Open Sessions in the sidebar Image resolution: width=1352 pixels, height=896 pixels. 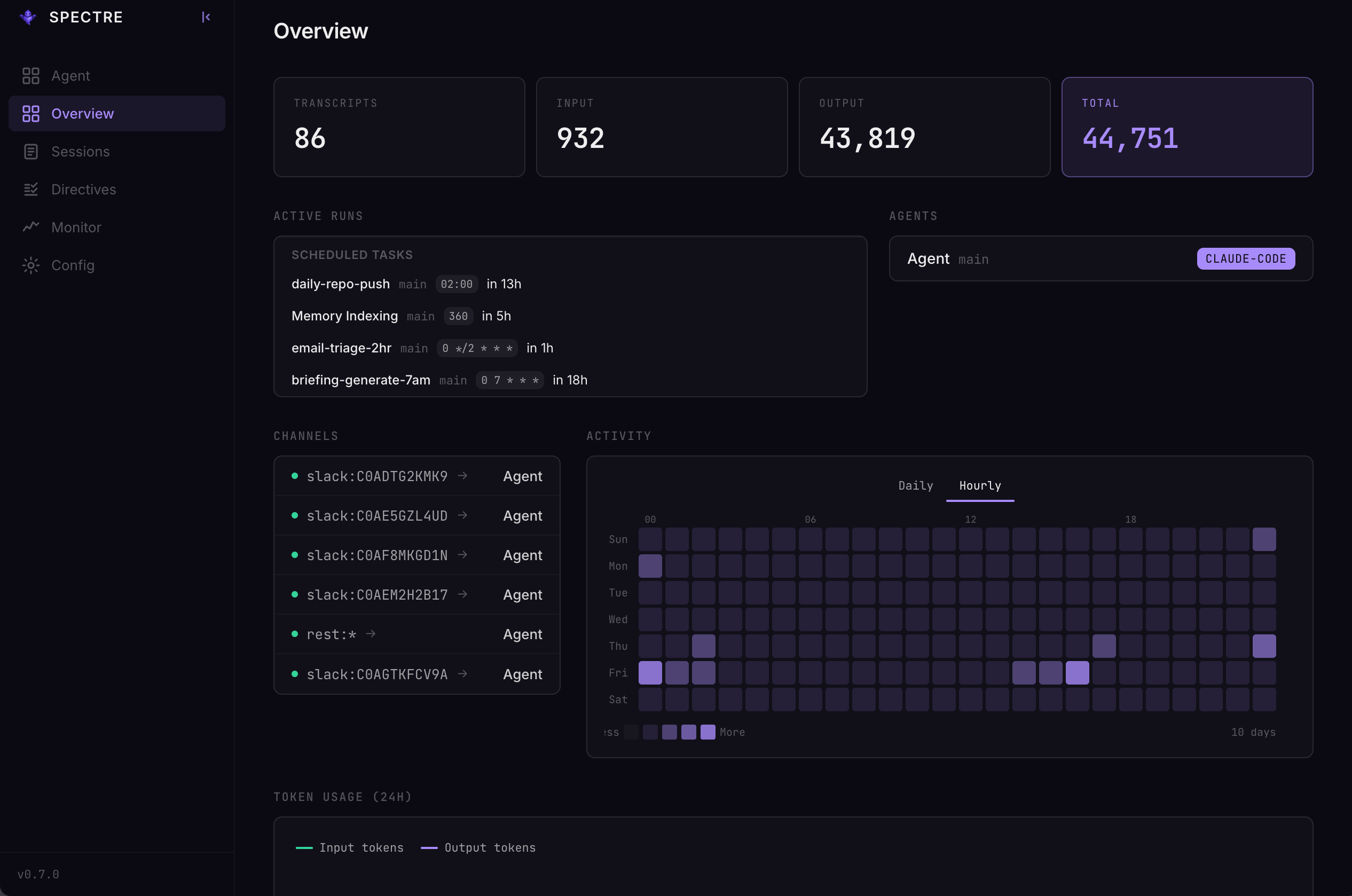pos(116,152)
